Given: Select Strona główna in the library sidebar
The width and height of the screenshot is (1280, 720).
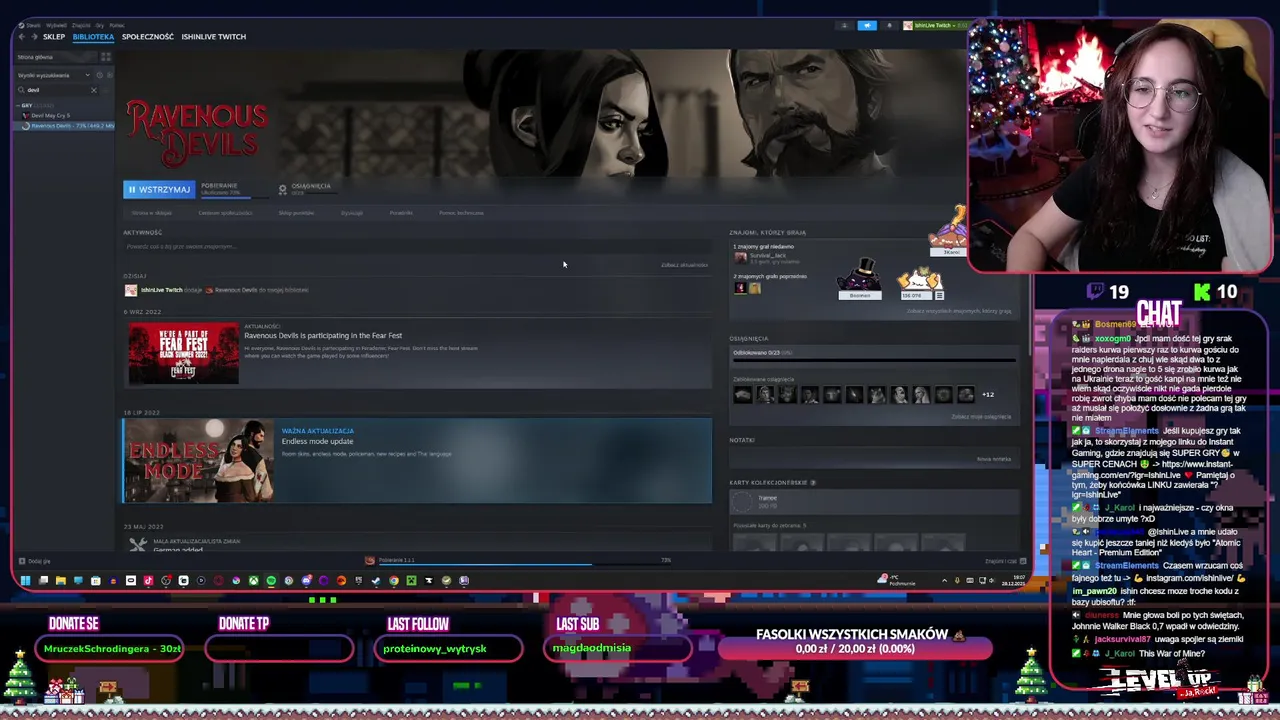Looking at the screenshot, I should 55,57.
